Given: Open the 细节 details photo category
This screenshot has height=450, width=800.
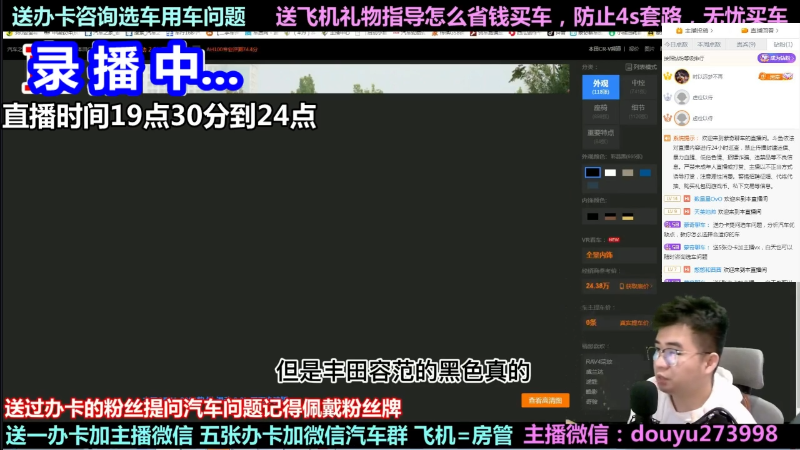Looking at the screenshot, I should click(638, 112).
